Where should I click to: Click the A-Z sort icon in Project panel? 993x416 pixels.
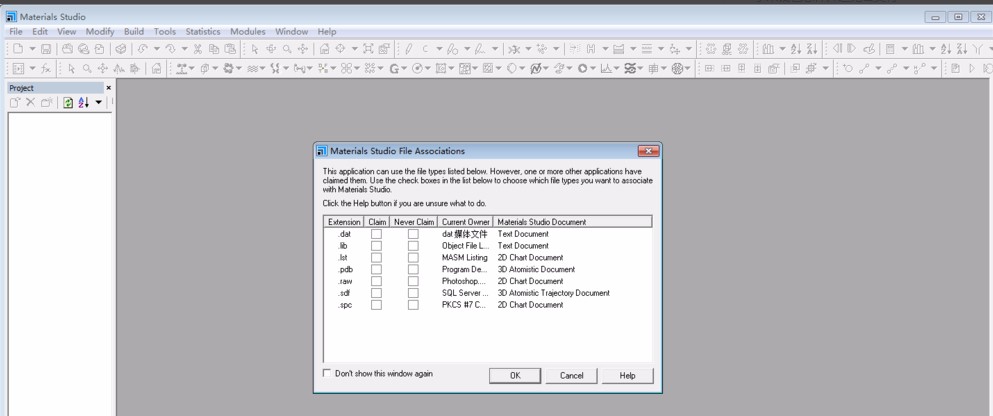click(x=84, y=103)
